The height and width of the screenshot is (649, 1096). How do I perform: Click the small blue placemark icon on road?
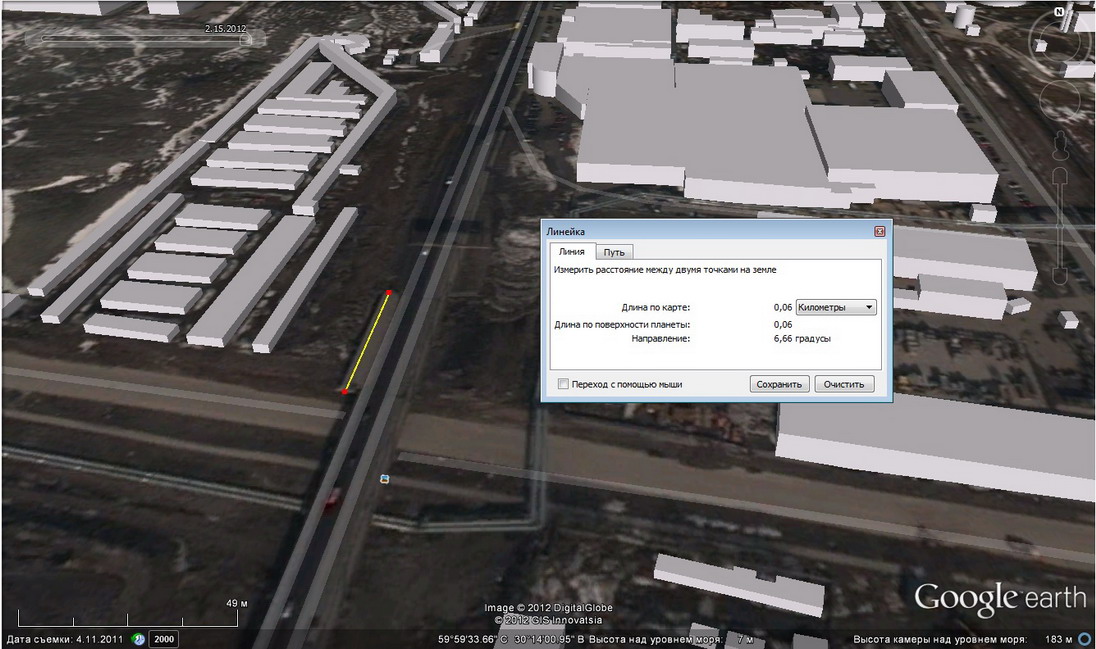click(385, 480)
